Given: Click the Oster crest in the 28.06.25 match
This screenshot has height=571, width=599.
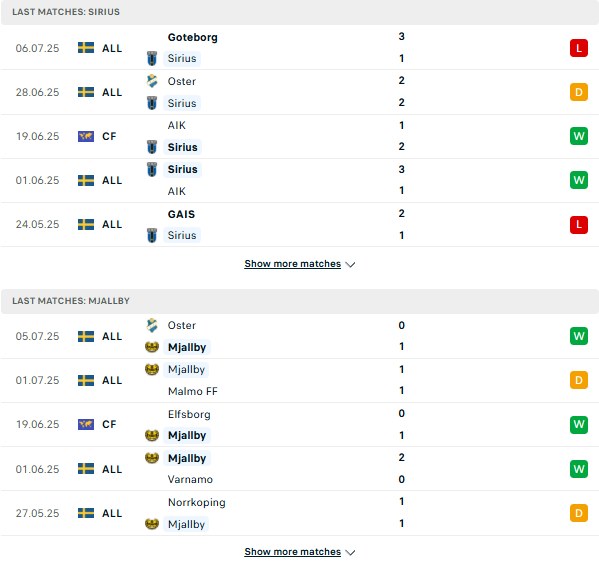Looking at the screenshot, I should [x=152, y=81].
